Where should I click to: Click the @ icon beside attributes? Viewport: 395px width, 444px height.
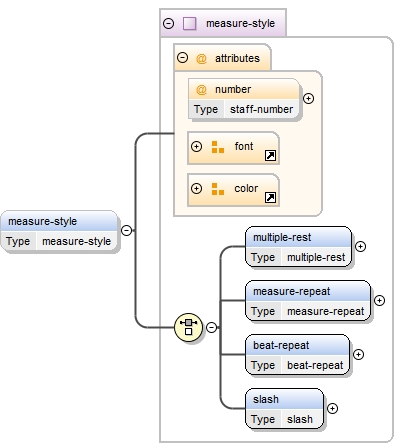201,59
